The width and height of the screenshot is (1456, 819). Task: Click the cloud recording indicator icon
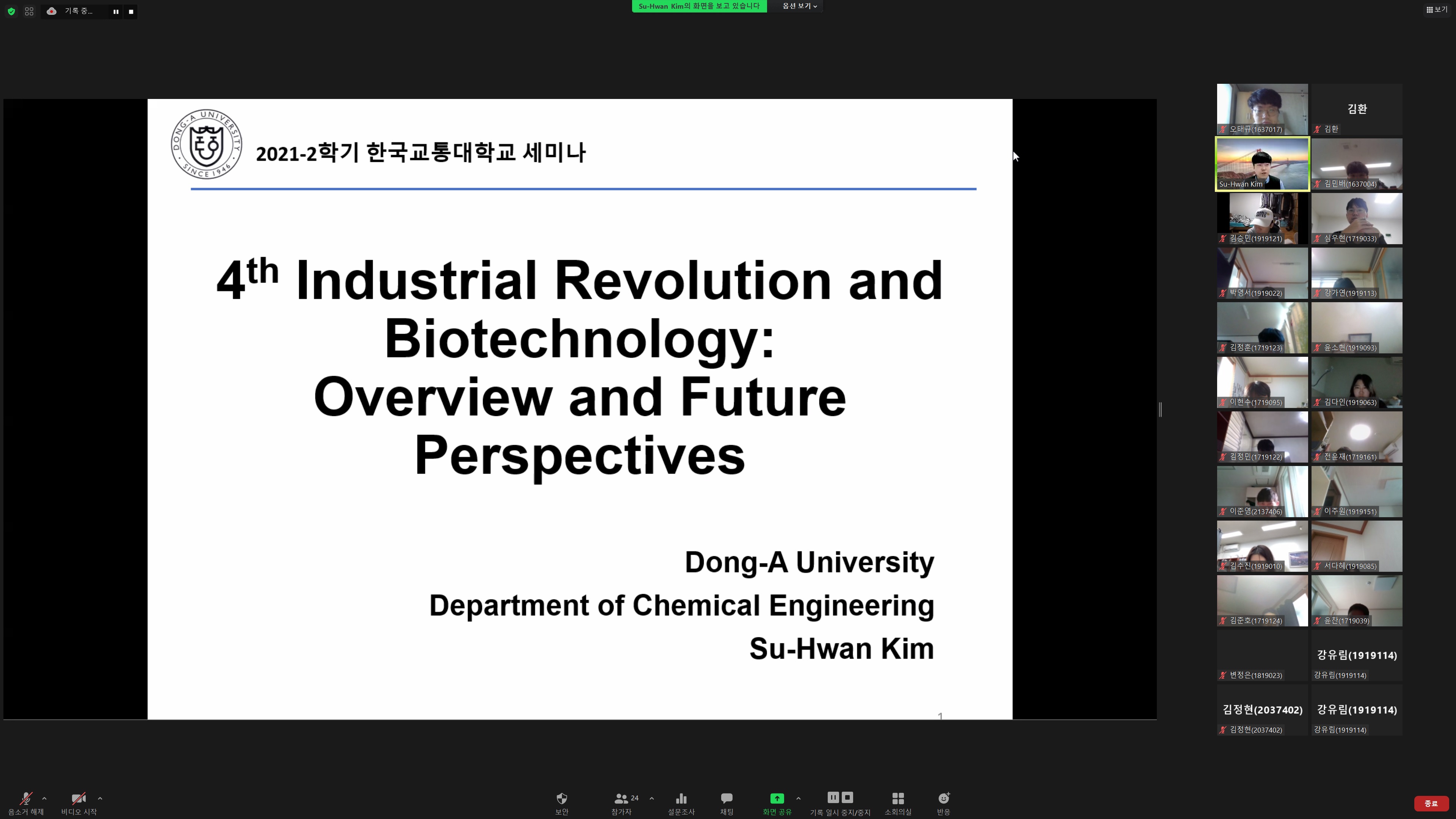[x=52, y=11]
